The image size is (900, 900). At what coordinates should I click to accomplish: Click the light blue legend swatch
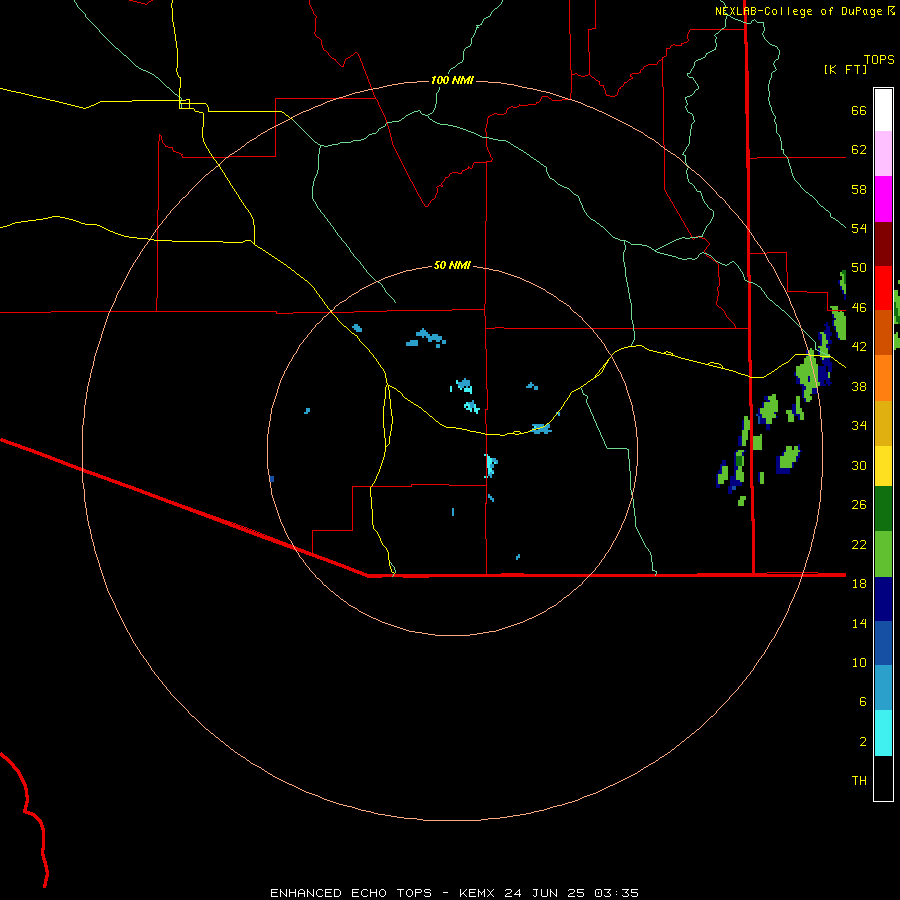(x=883, y=688)
